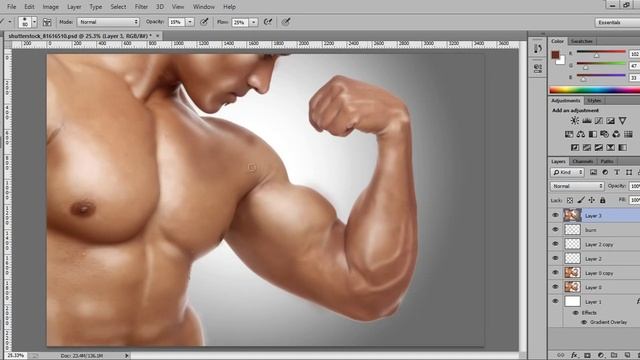Pick color from spectrum ramp
This screenshot has width=640, height=360.
point(595,90)
